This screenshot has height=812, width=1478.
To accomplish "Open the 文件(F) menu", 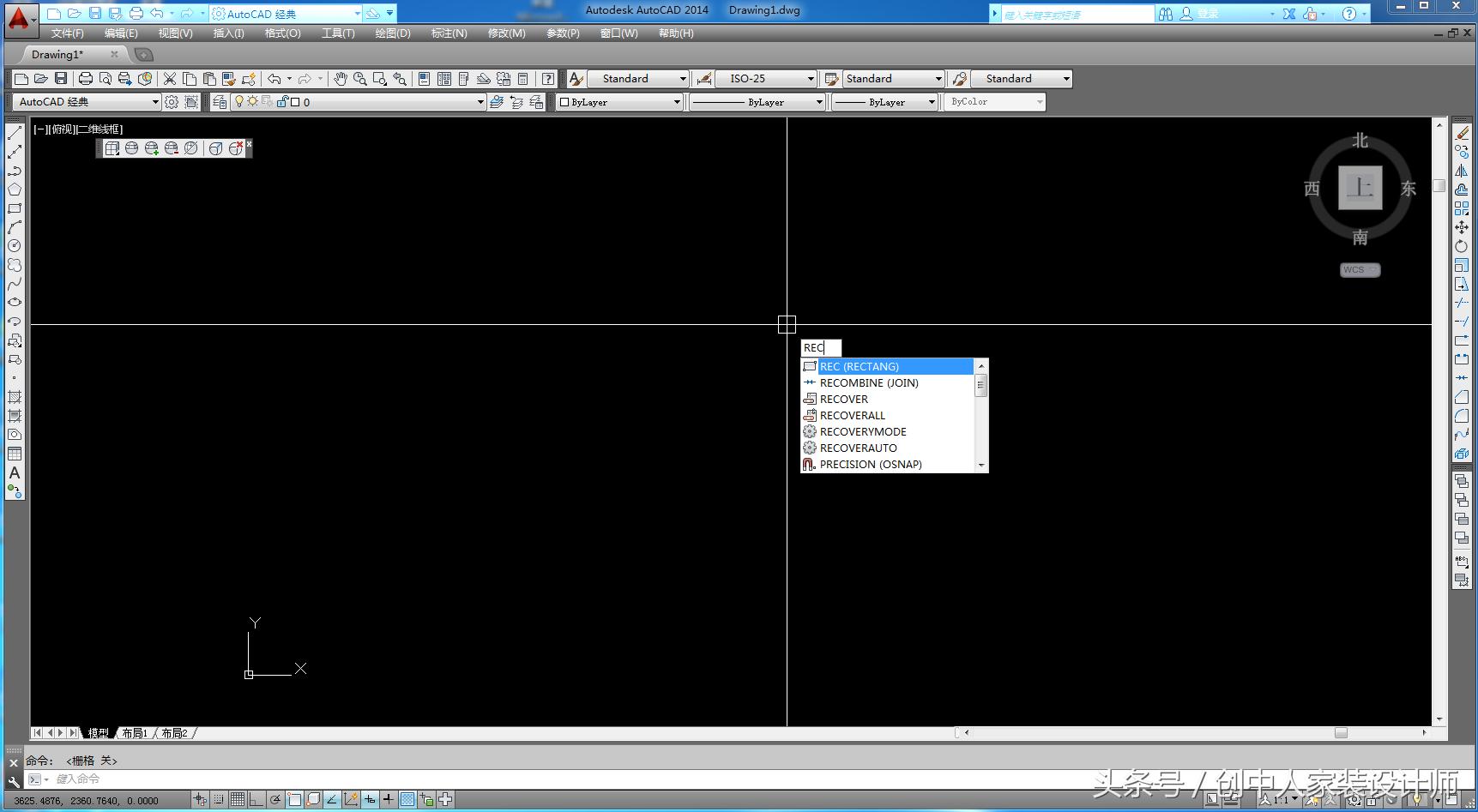I will pos(68,33).
